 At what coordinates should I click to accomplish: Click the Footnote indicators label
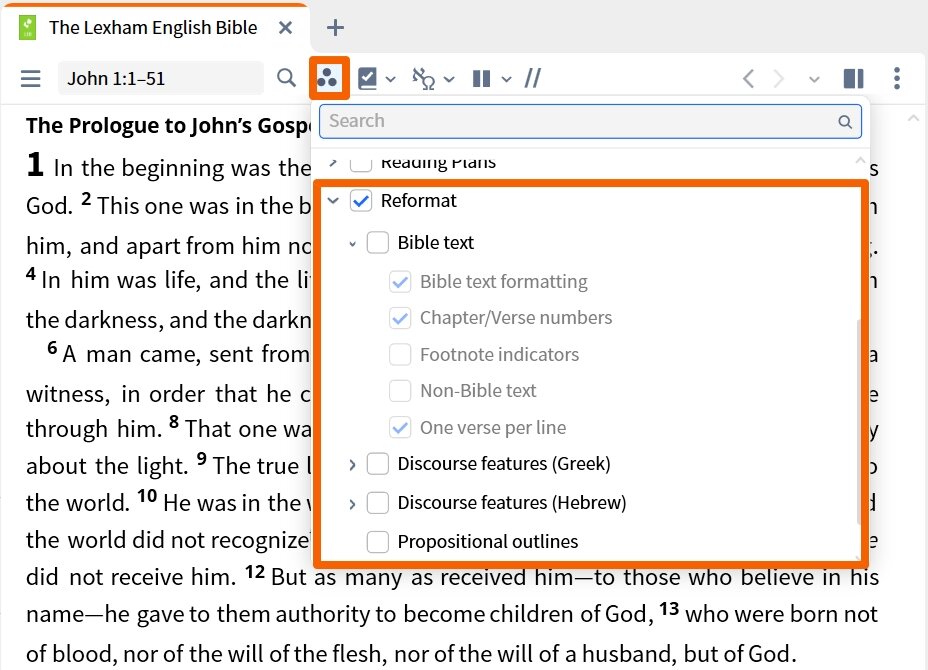pyautogui.click(x=500, y=355)
